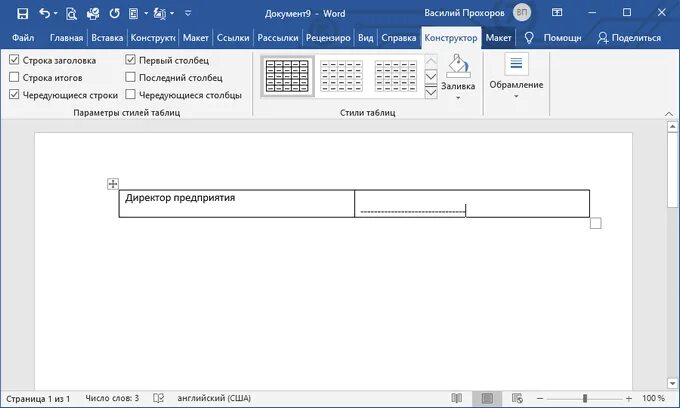Expand the table styles gallery More arrow
Image resolution: width=680 pixels, height=408 pixels.
pos(431,92)
